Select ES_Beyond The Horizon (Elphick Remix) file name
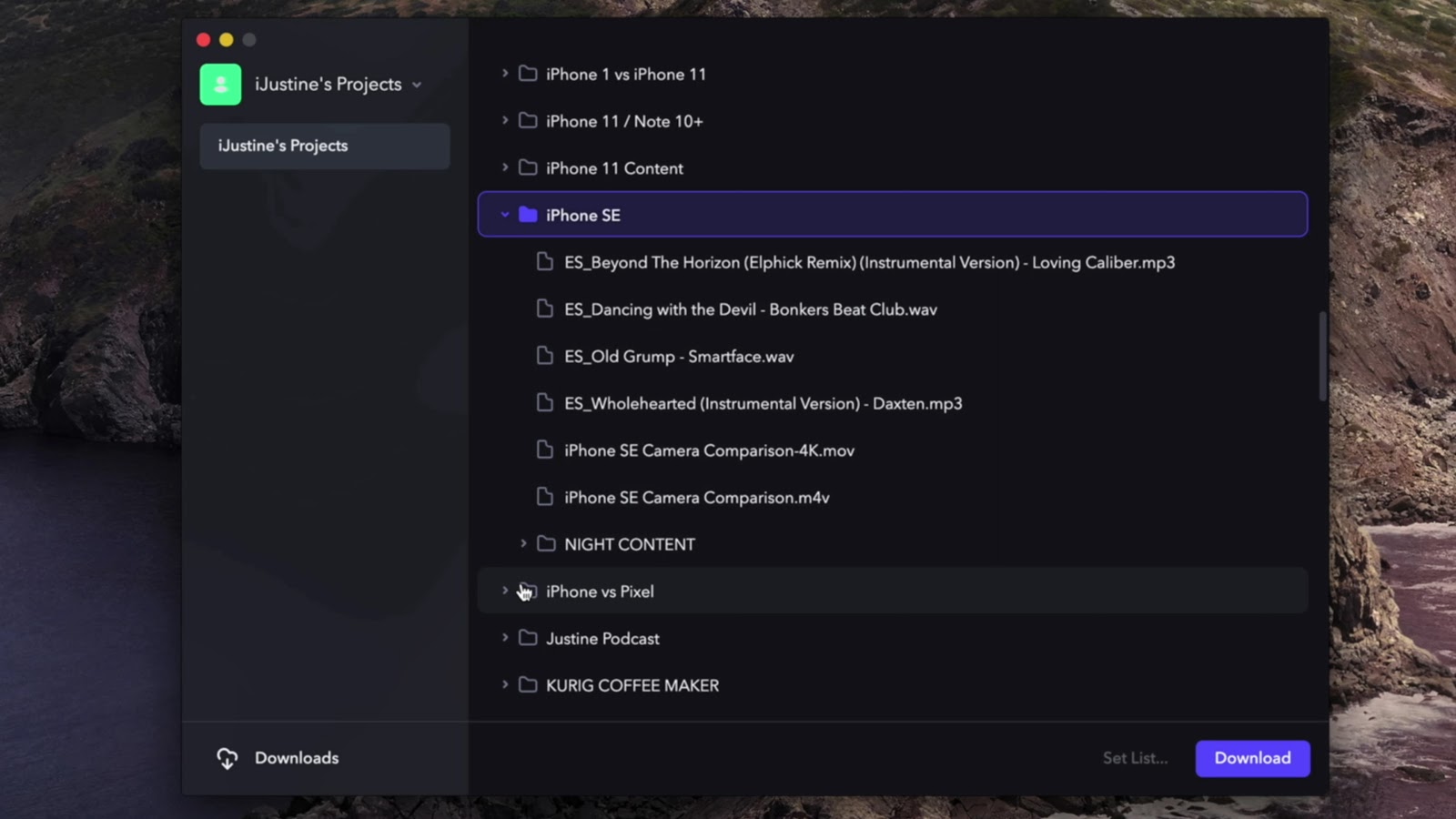The height and width of the screenshot is (819, 1456). point(869,263)
